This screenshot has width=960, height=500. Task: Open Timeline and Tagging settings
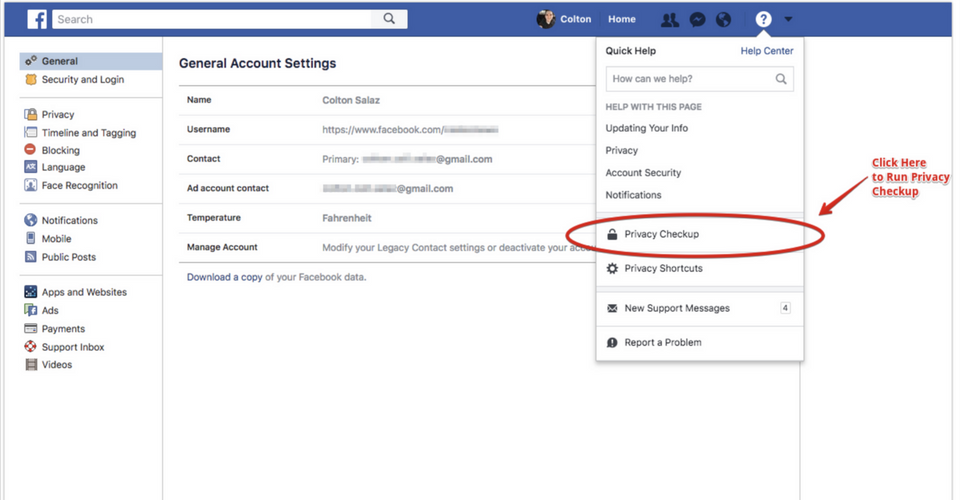point(91,132)
